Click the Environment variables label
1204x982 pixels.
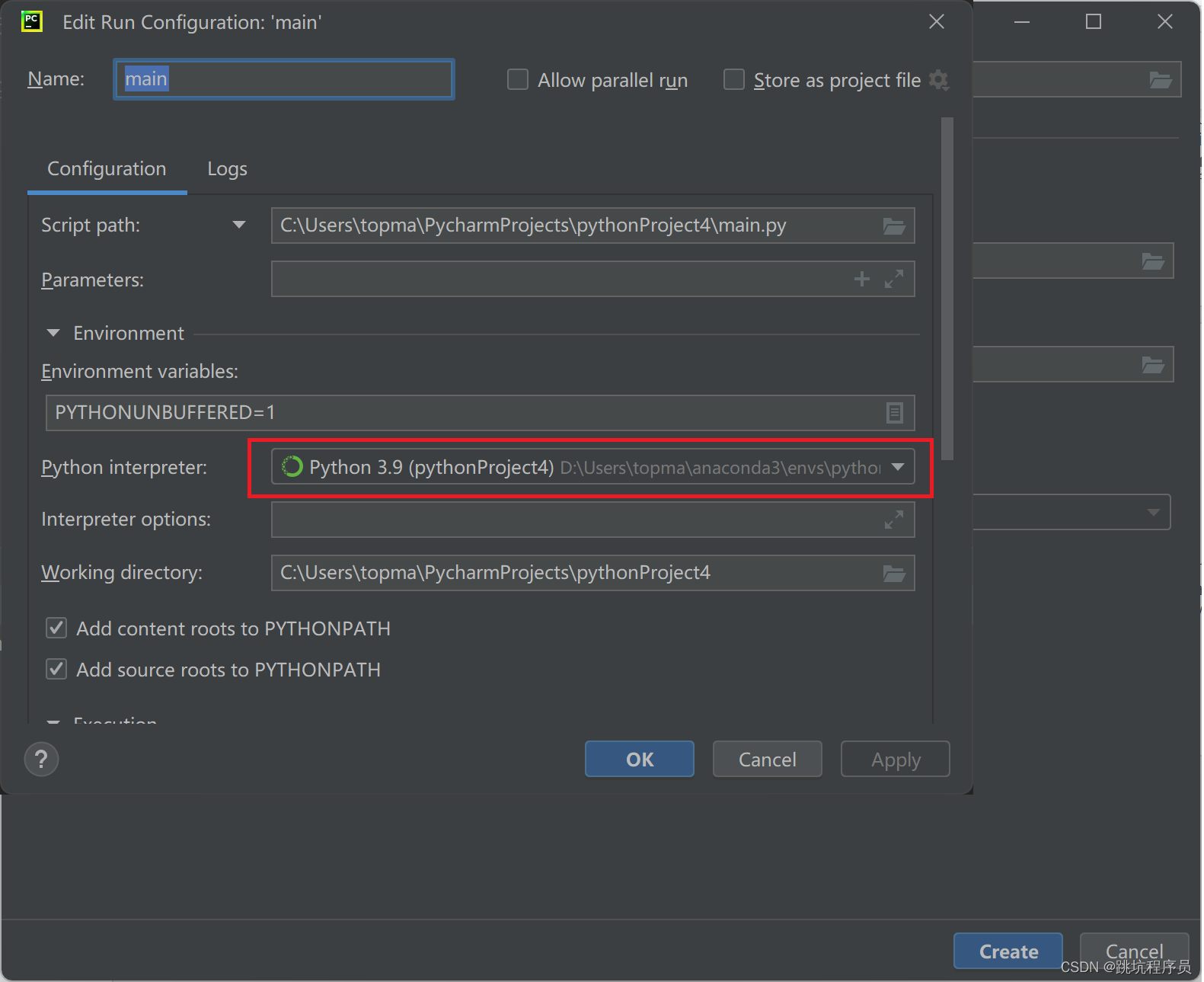click(x=139, y=371)
